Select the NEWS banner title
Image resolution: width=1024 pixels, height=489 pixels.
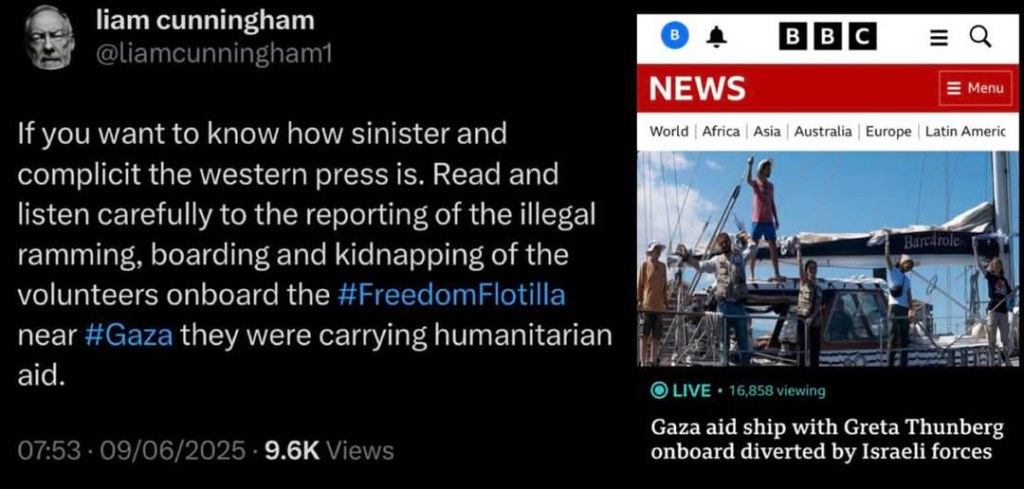pos(697,88)
